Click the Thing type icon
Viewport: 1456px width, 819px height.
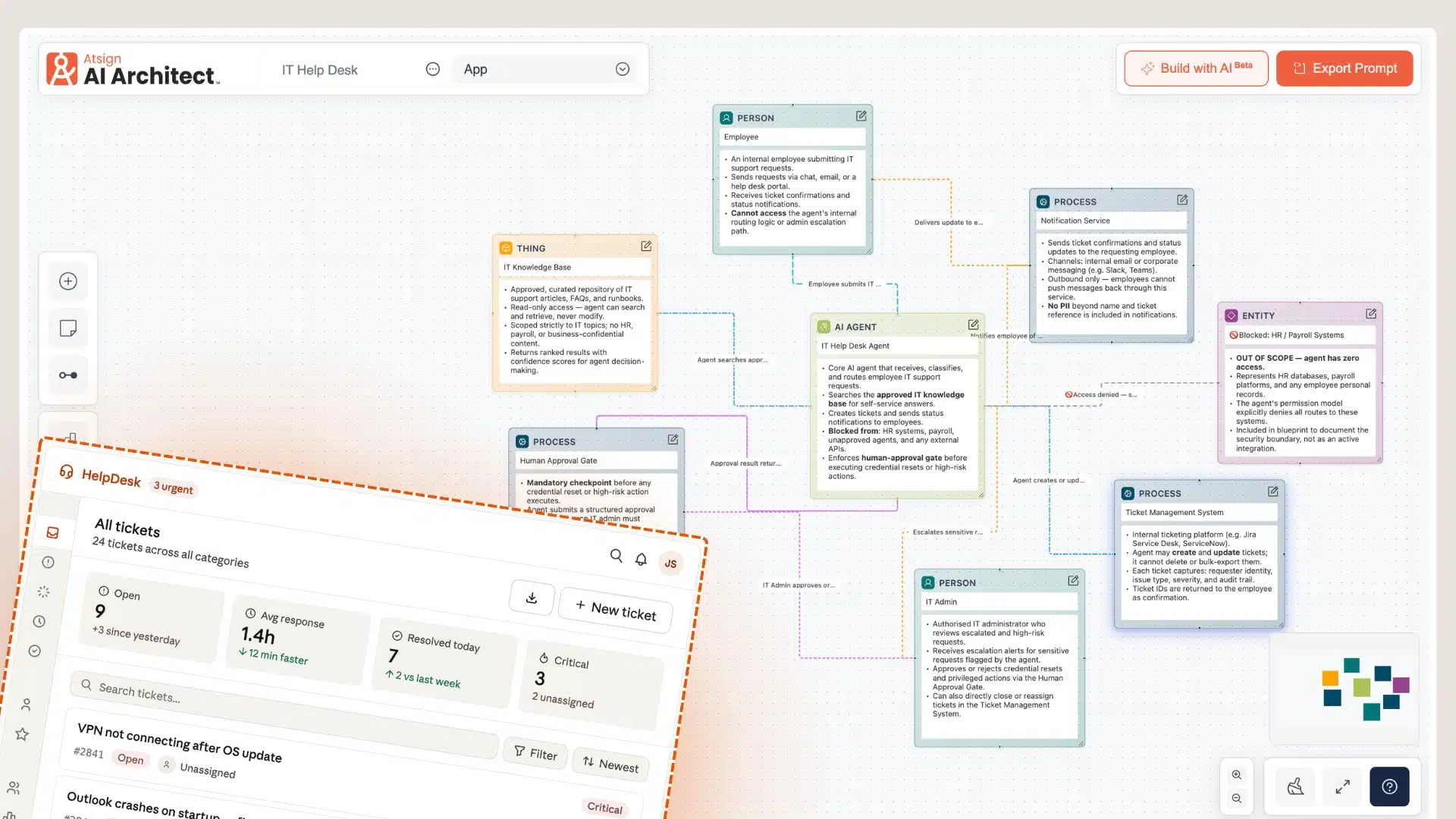(506, 248)
